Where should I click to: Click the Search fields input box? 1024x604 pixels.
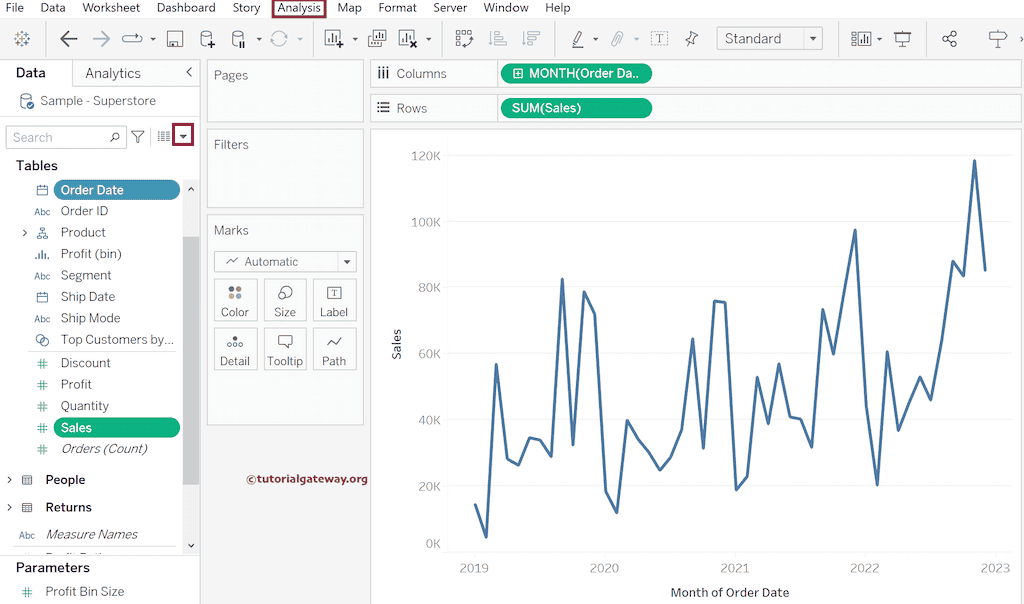pos(58,137)
